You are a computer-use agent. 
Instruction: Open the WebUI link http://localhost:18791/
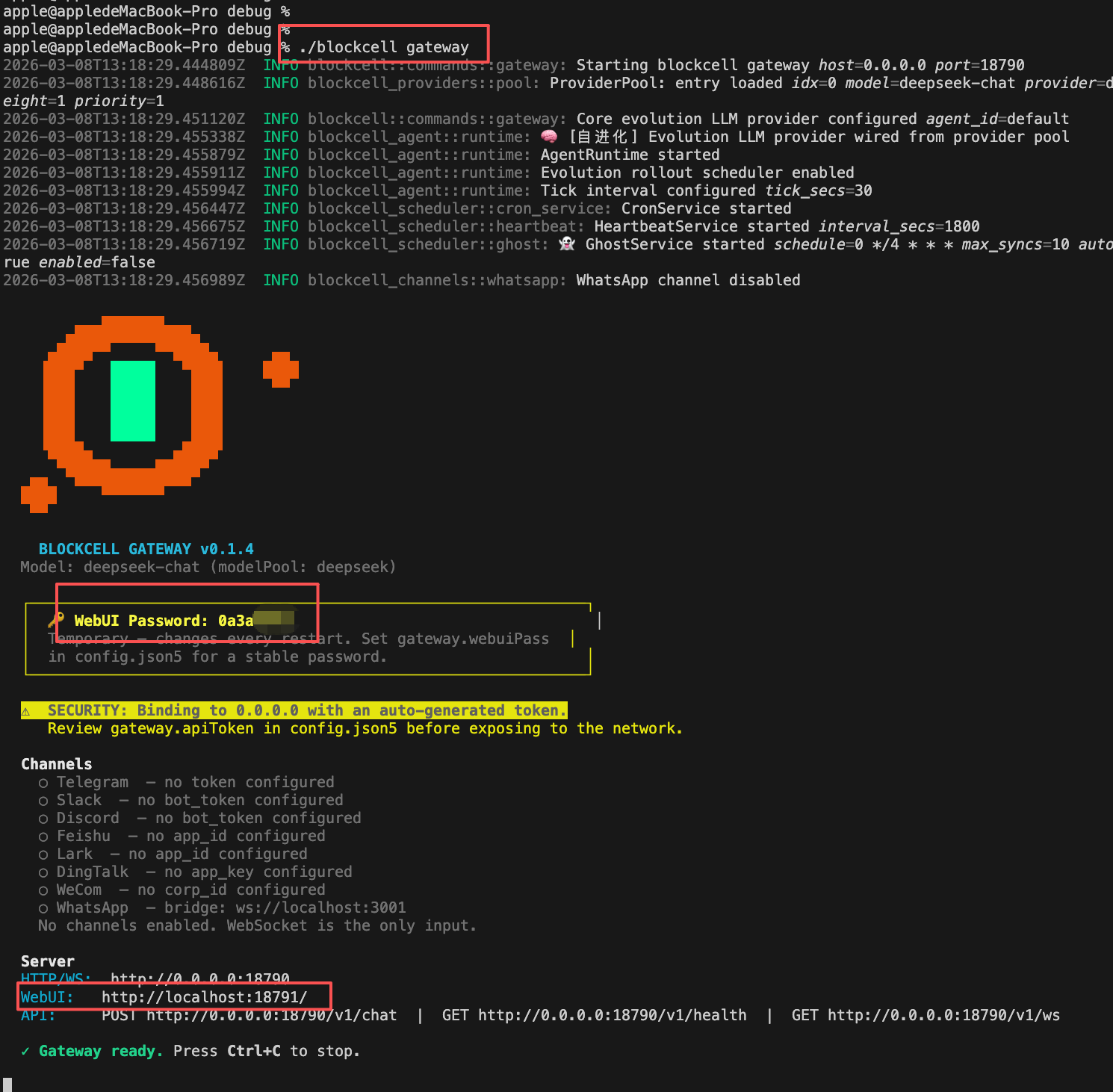click(x=204, y=997)
